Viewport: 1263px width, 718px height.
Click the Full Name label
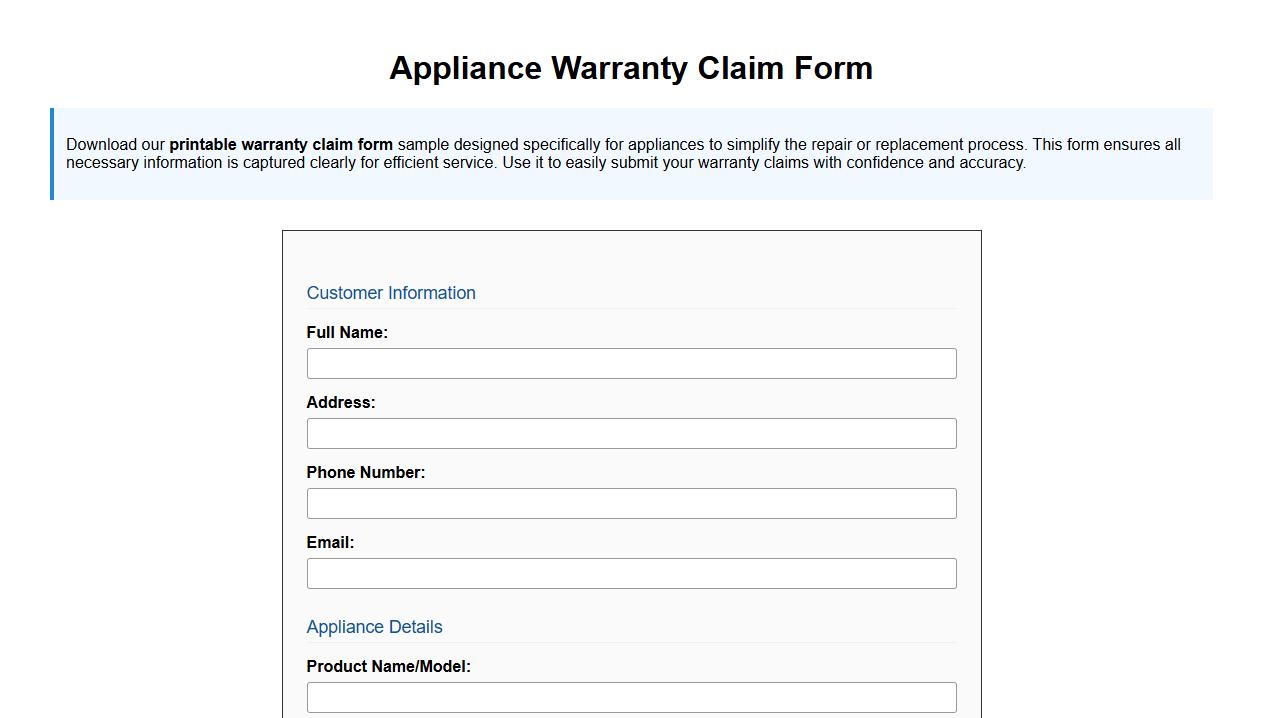click(347, 332)
